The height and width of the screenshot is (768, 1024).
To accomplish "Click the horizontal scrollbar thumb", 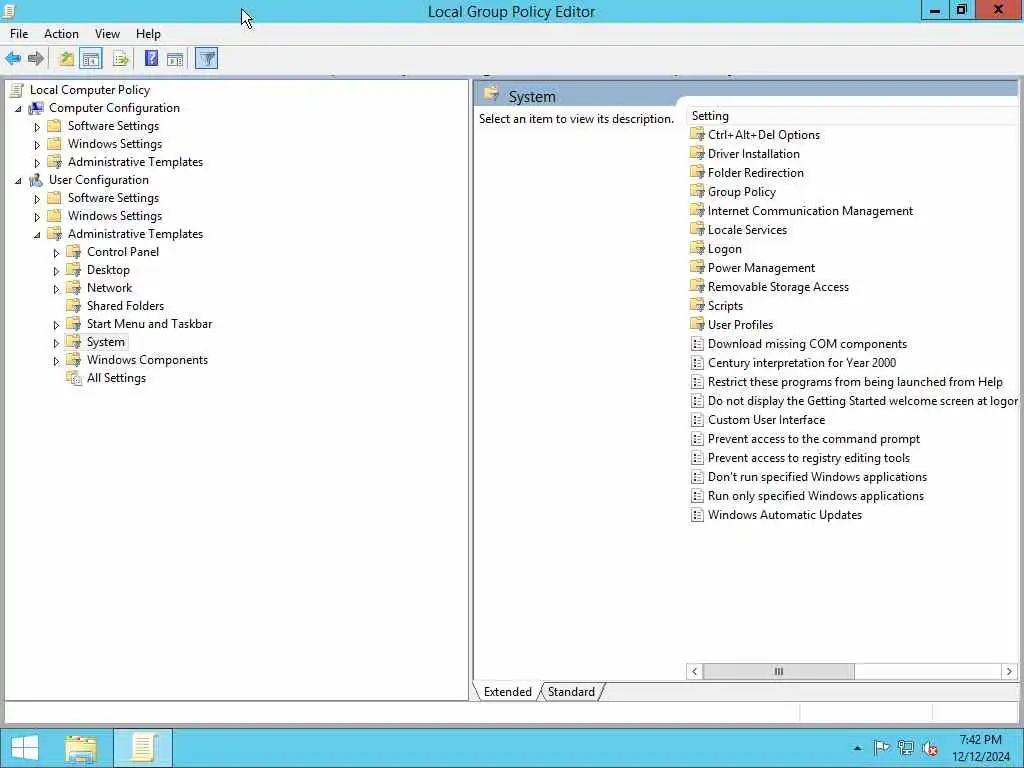I will 778,671.
